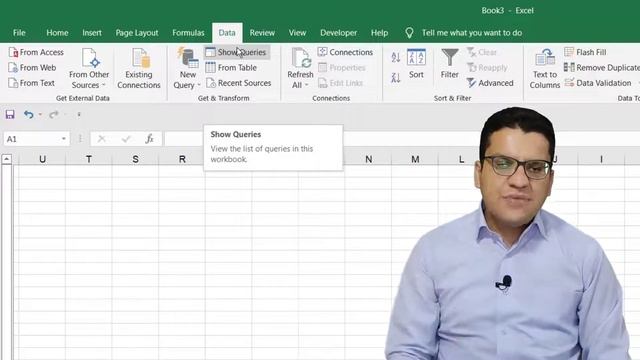Launch Text to Columns wizard
This screenshot has height=360, width=640.
[544, 68]
